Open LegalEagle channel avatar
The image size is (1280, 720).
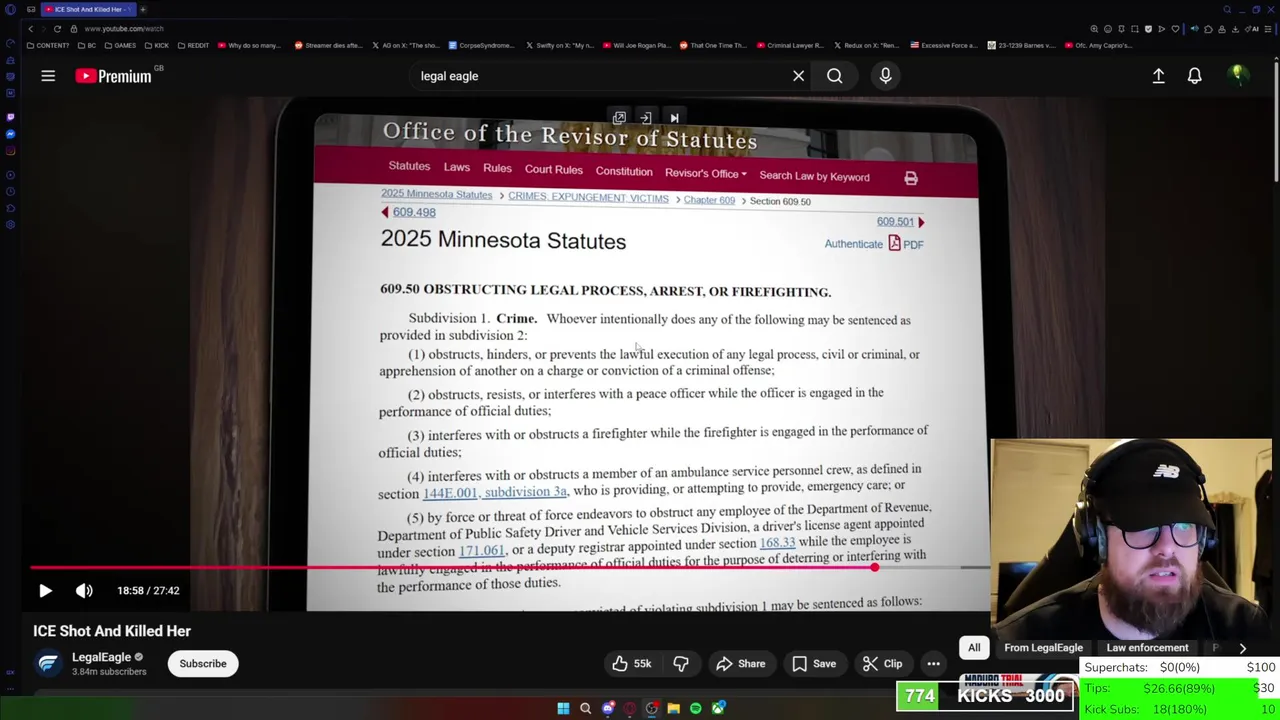pos(48,664)
